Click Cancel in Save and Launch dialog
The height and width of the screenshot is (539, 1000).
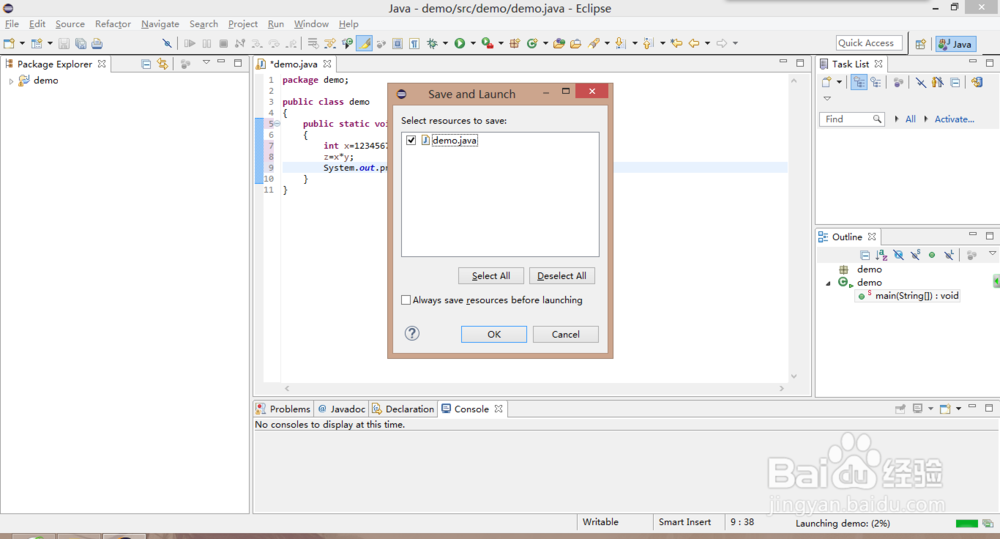pos(566,334)
